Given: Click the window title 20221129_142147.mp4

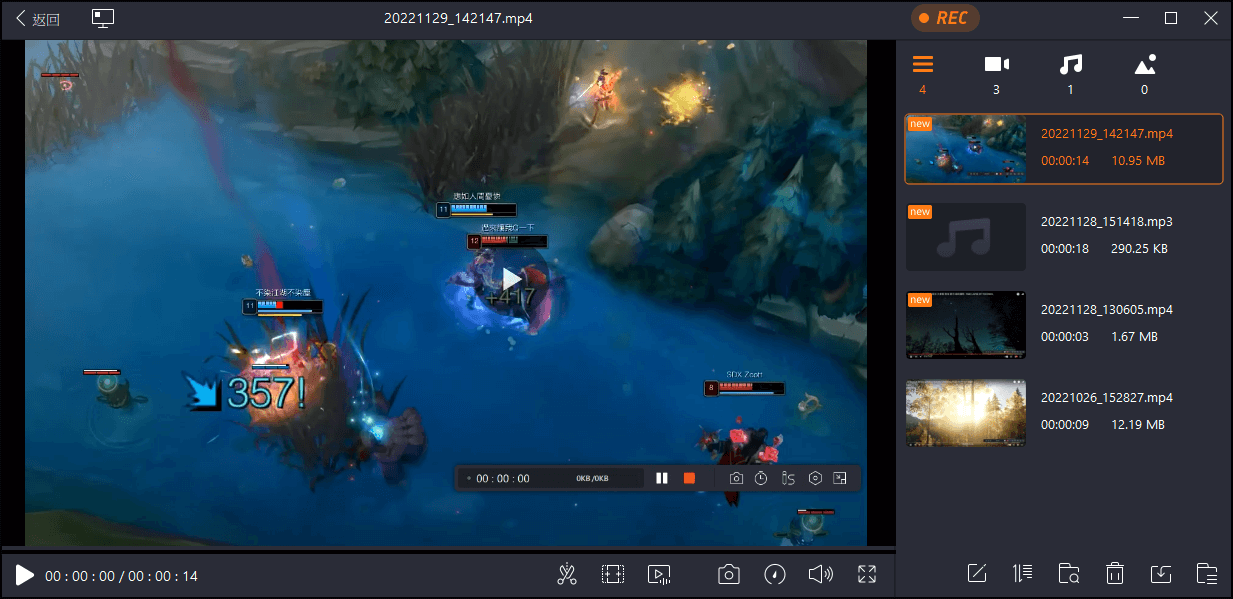Looking at the screenshot, I should point(458,18).
